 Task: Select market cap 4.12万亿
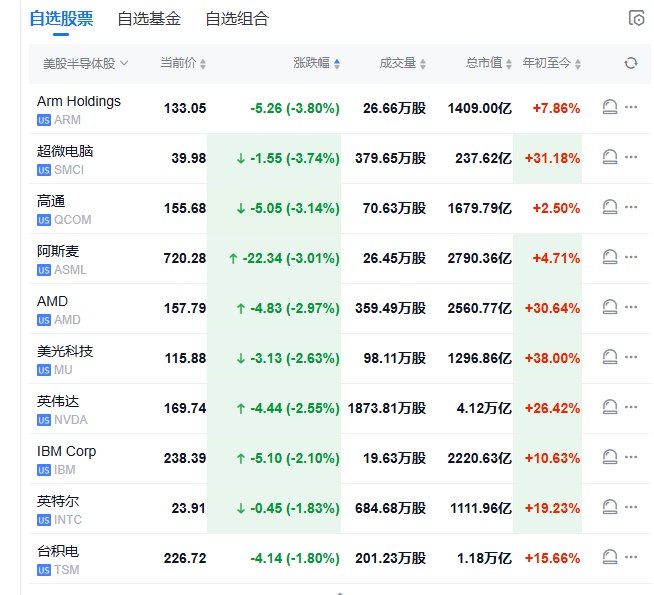pyautogui.click(x=484, y=408)
